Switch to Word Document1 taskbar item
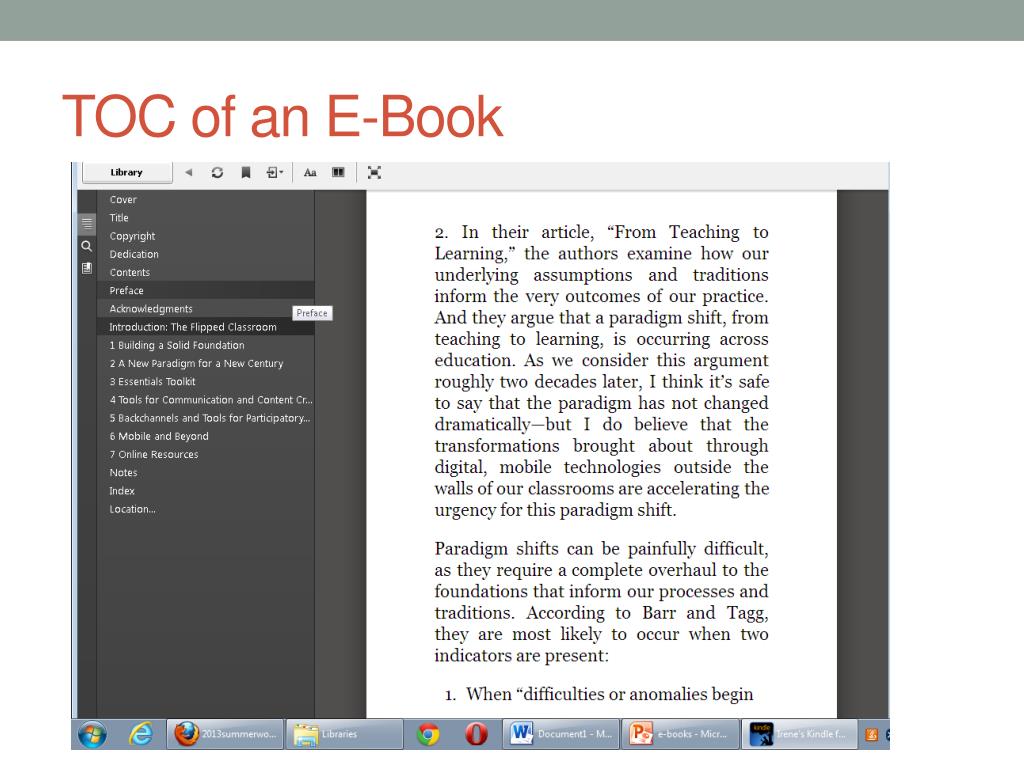Image resolution: width=1024 pixels, height=768 pixels. pos(560,735)
